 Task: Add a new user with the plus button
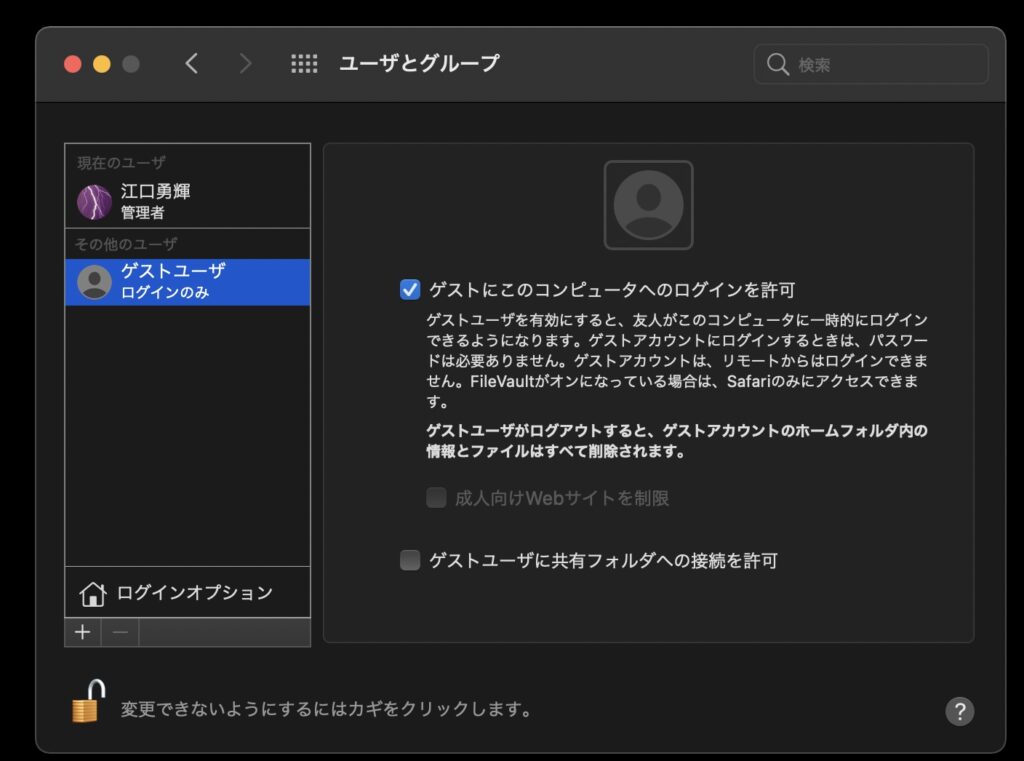[x=82, y=632]
